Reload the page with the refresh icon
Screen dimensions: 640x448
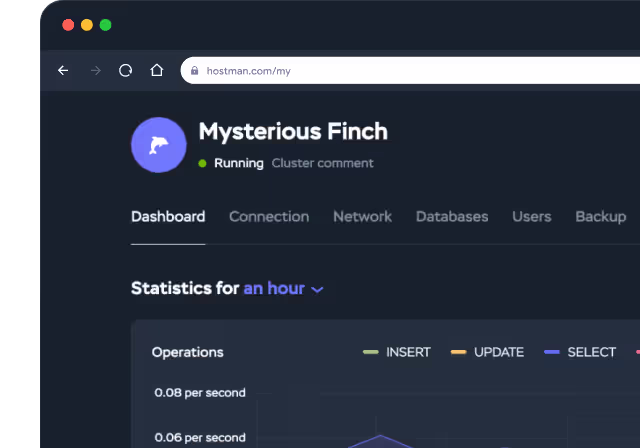pos(126,71)
